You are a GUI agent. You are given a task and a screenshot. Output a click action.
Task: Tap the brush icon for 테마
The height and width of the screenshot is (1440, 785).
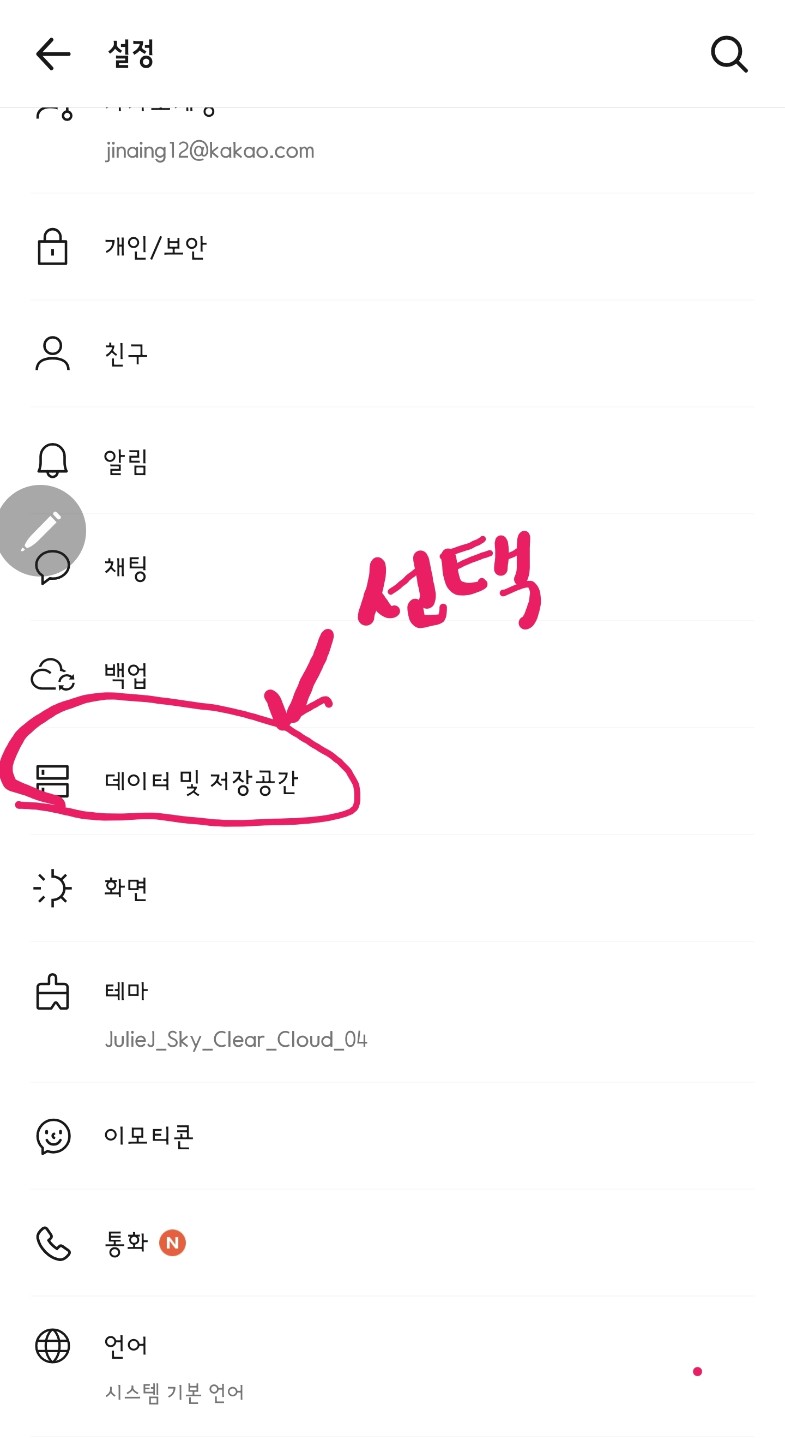point(53,992)
